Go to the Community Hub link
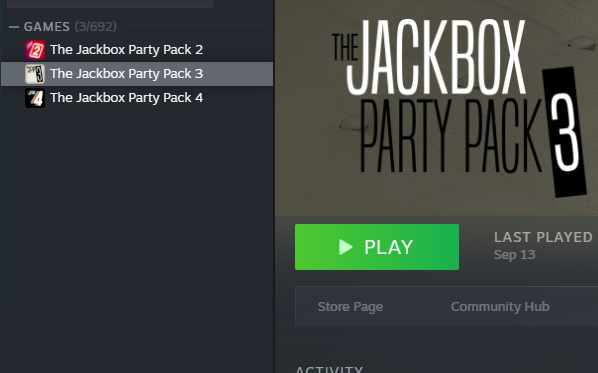 click(500, 307)
